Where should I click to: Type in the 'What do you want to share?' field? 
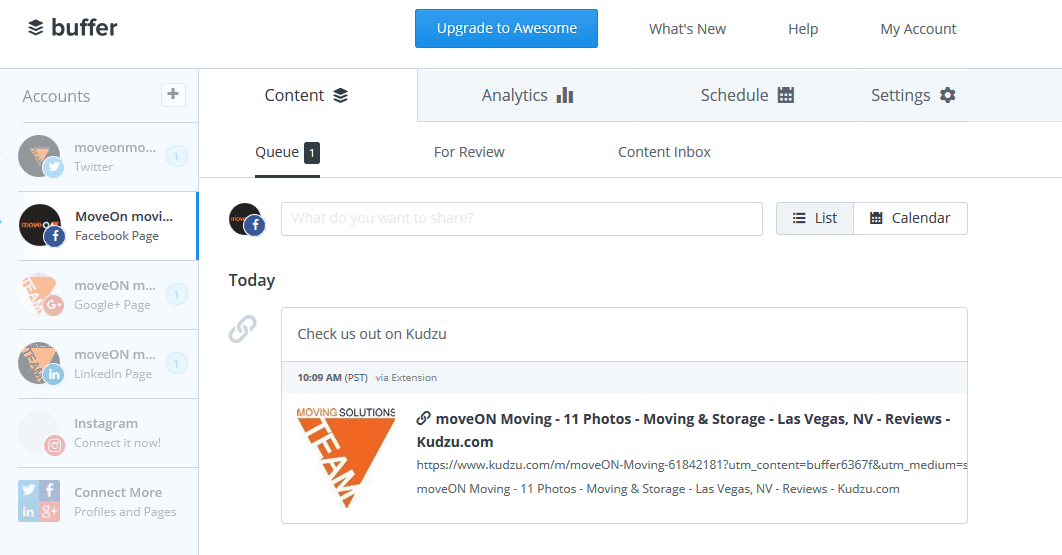coord(521,218)
